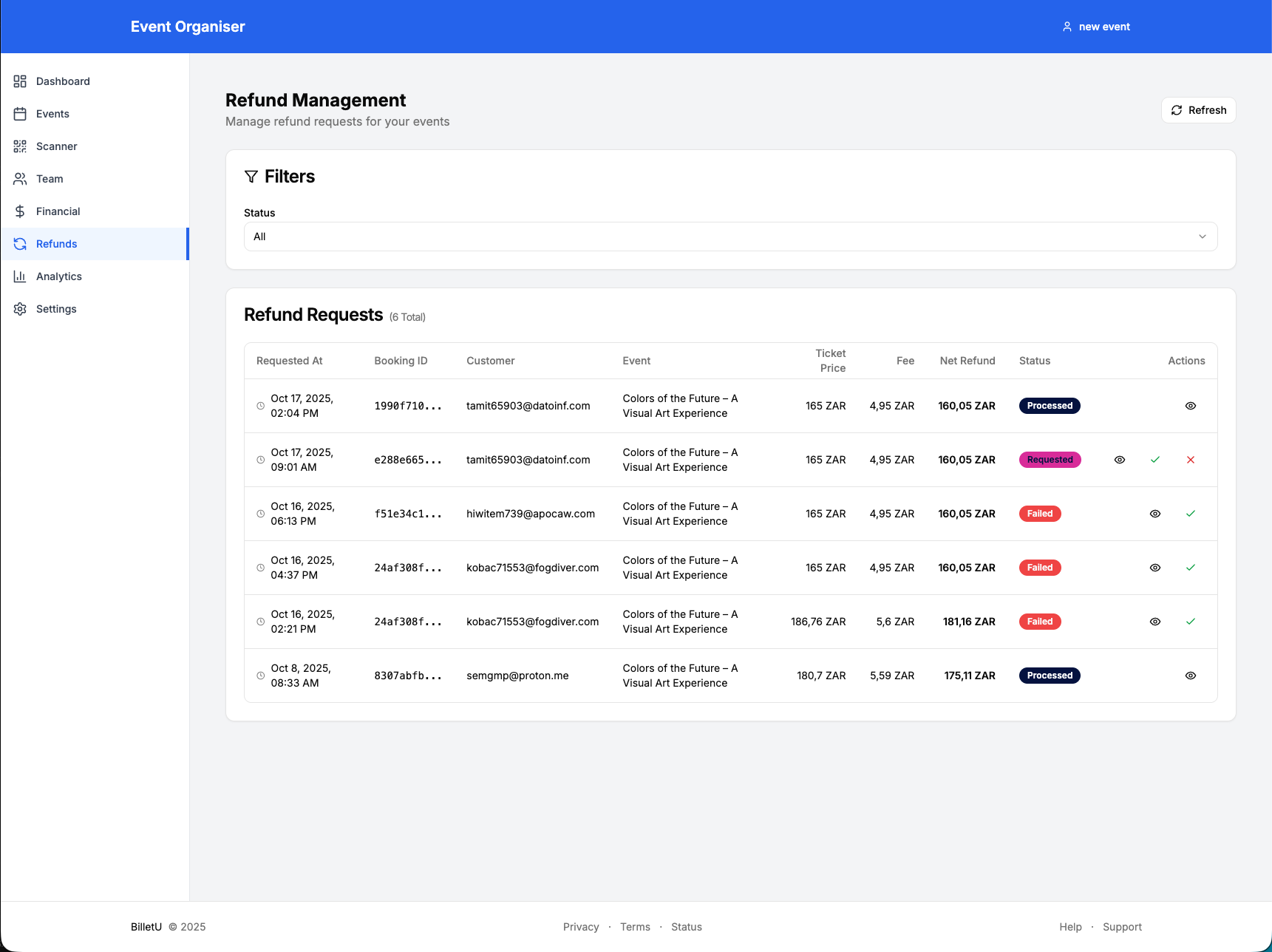Open the Status footer link
The height and width of the screenshot is (952, 1272).
tap(687, 927)
